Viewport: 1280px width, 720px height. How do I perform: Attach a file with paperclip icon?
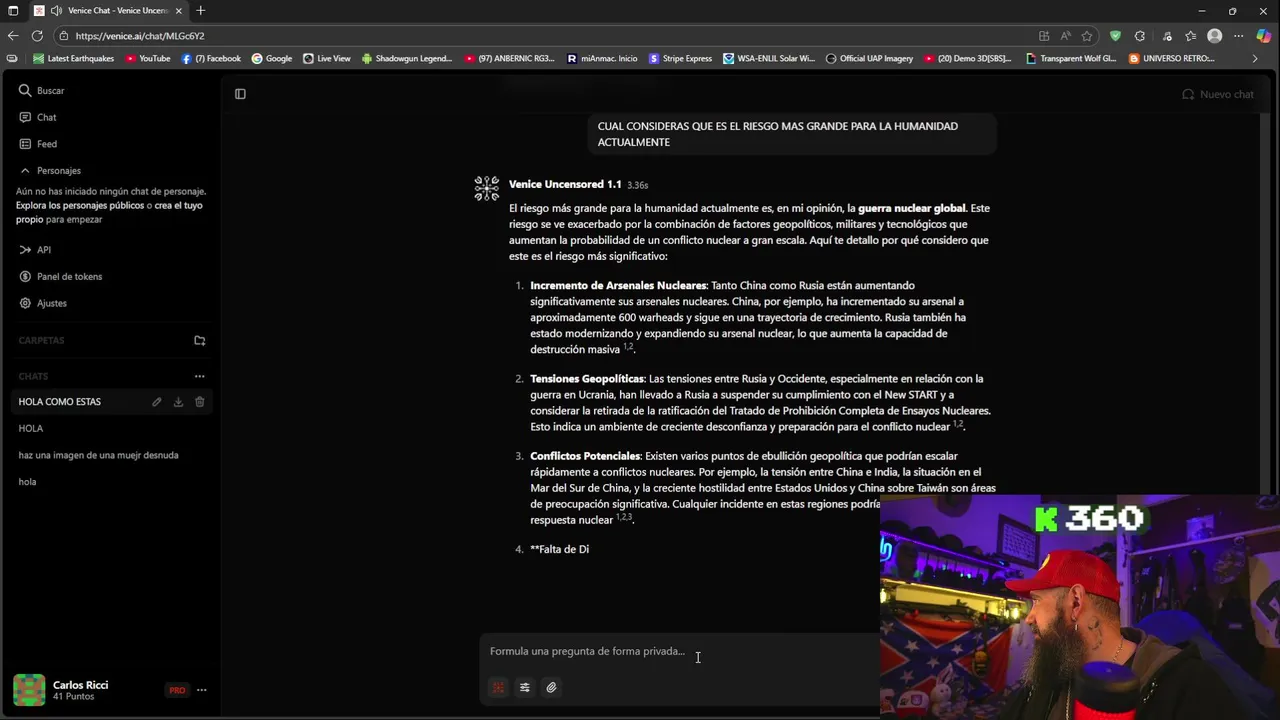click(x=551, y=687)
